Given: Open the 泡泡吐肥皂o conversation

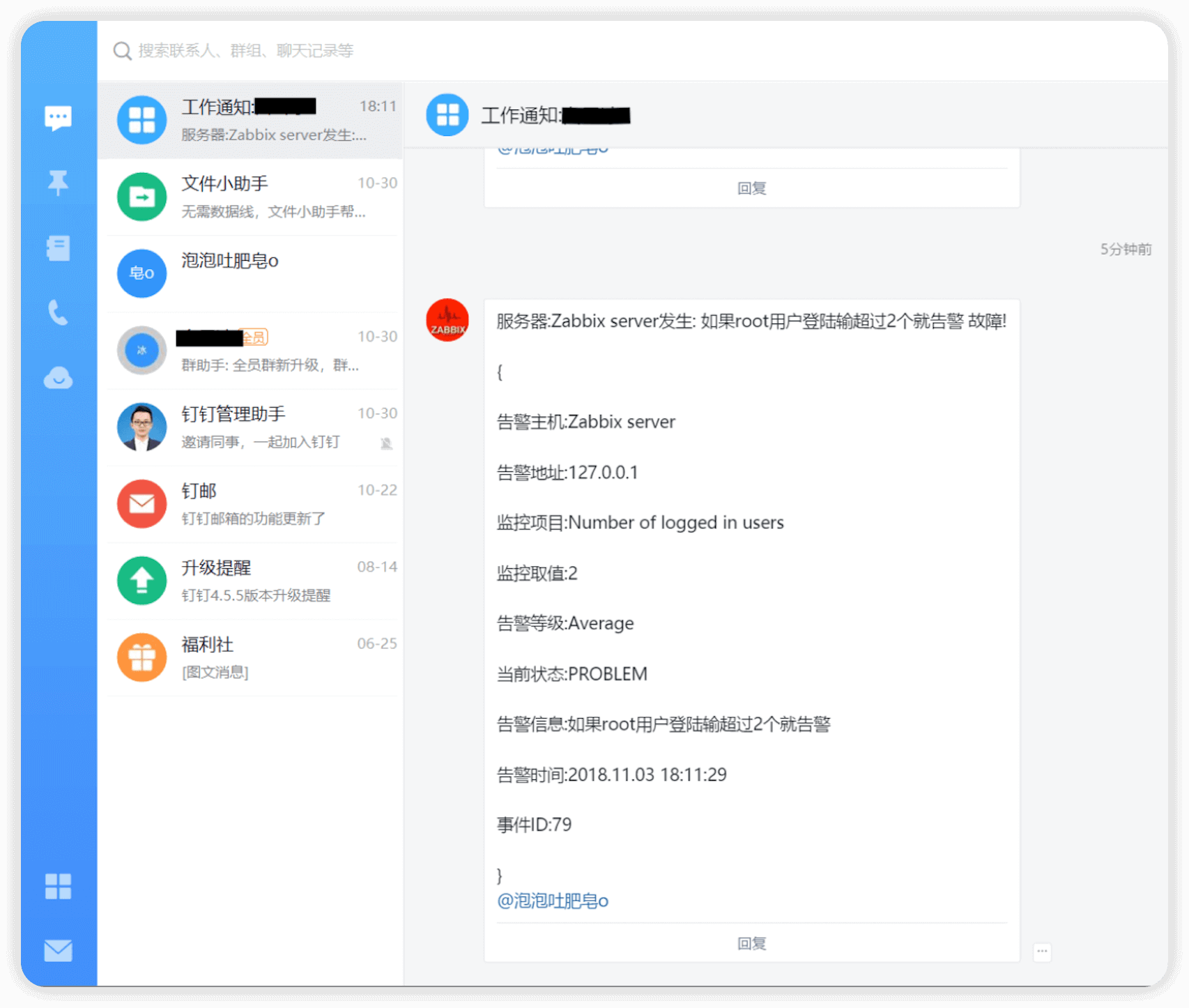Looking at the screenshot, I should [250, 274].
